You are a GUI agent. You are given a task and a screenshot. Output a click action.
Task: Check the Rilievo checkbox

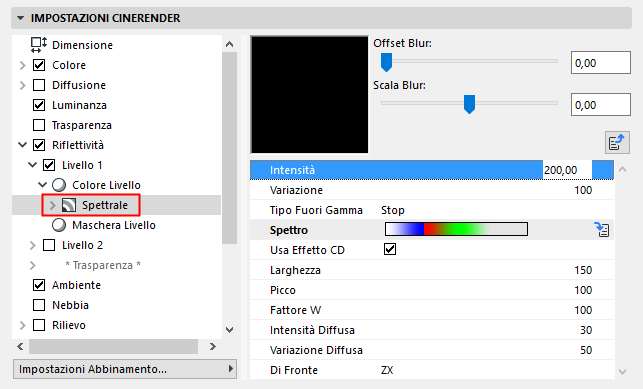(x=39, y=325)
